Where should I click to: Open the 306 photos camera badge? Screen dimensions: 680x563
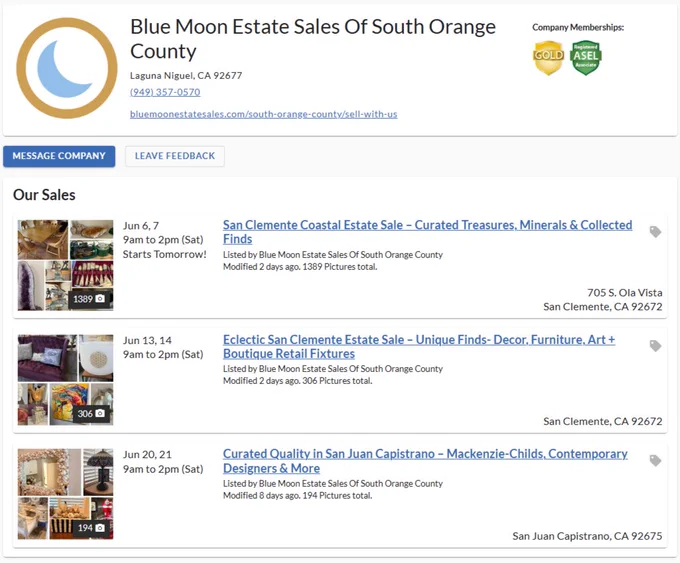[91, 413]
